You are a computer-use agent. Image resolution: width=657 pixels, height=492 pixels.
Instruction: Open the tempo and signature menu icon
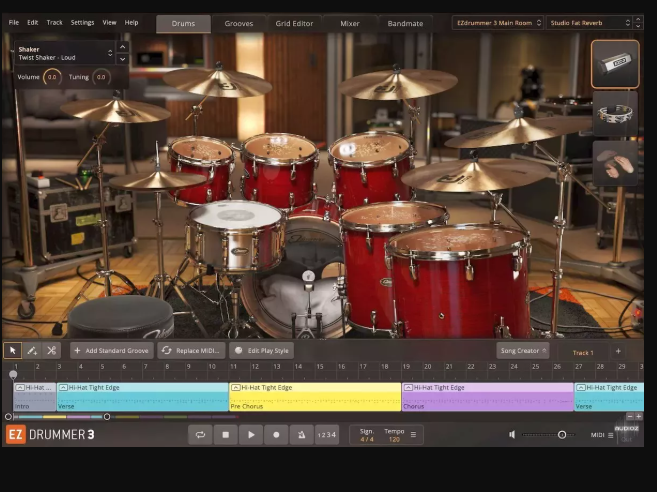(x=413, y=435)
